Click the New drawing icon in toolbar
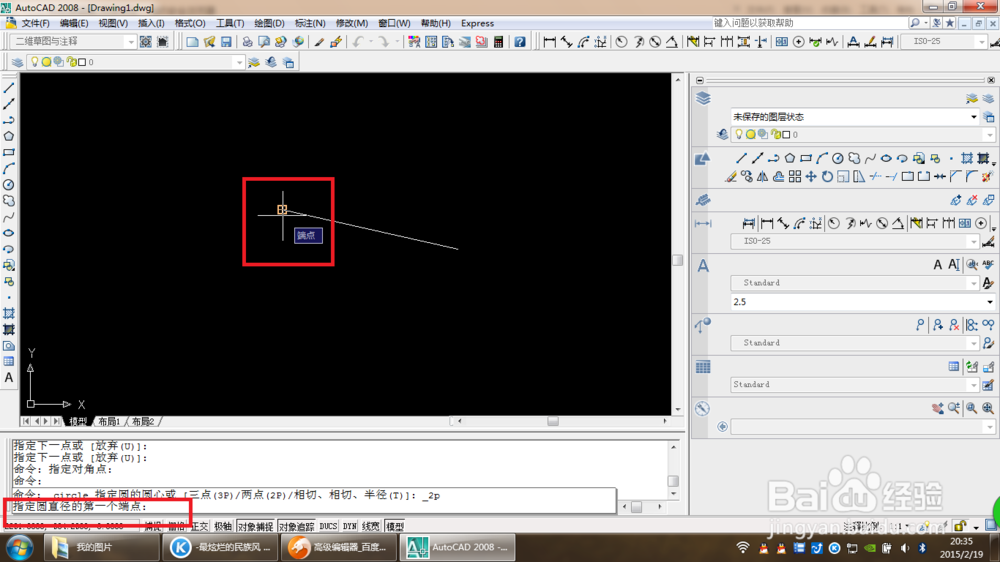This screenshot has height=562, width=1000. (x=192, y=42)
